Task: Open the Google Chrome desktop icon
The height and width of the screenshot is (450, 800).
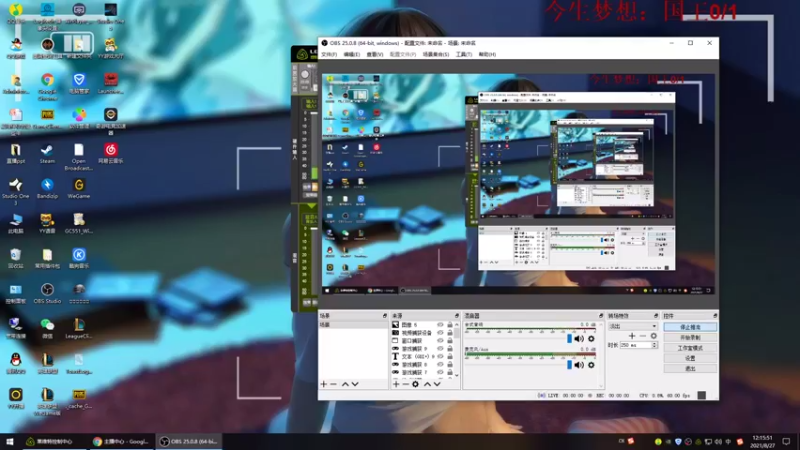Action: tap(47, 86)
